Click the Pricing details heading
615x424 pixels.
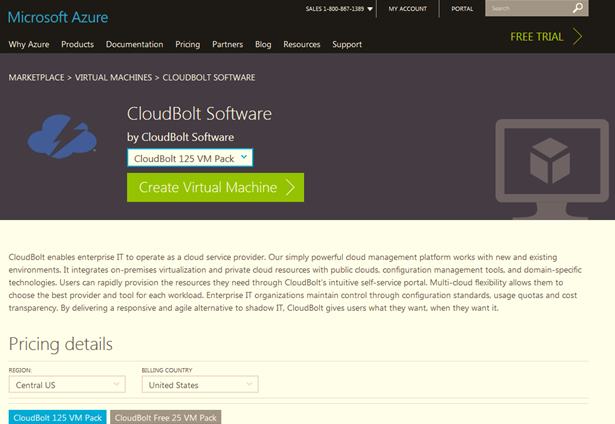61,344
